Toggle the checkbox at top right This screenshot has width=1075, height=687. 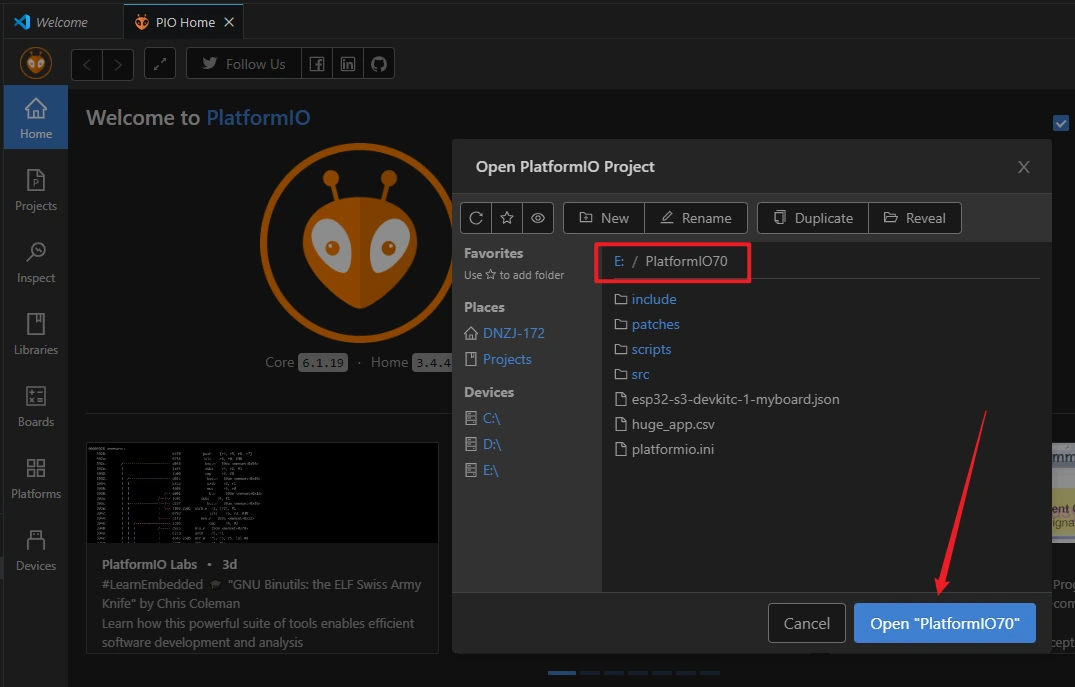1061,123
